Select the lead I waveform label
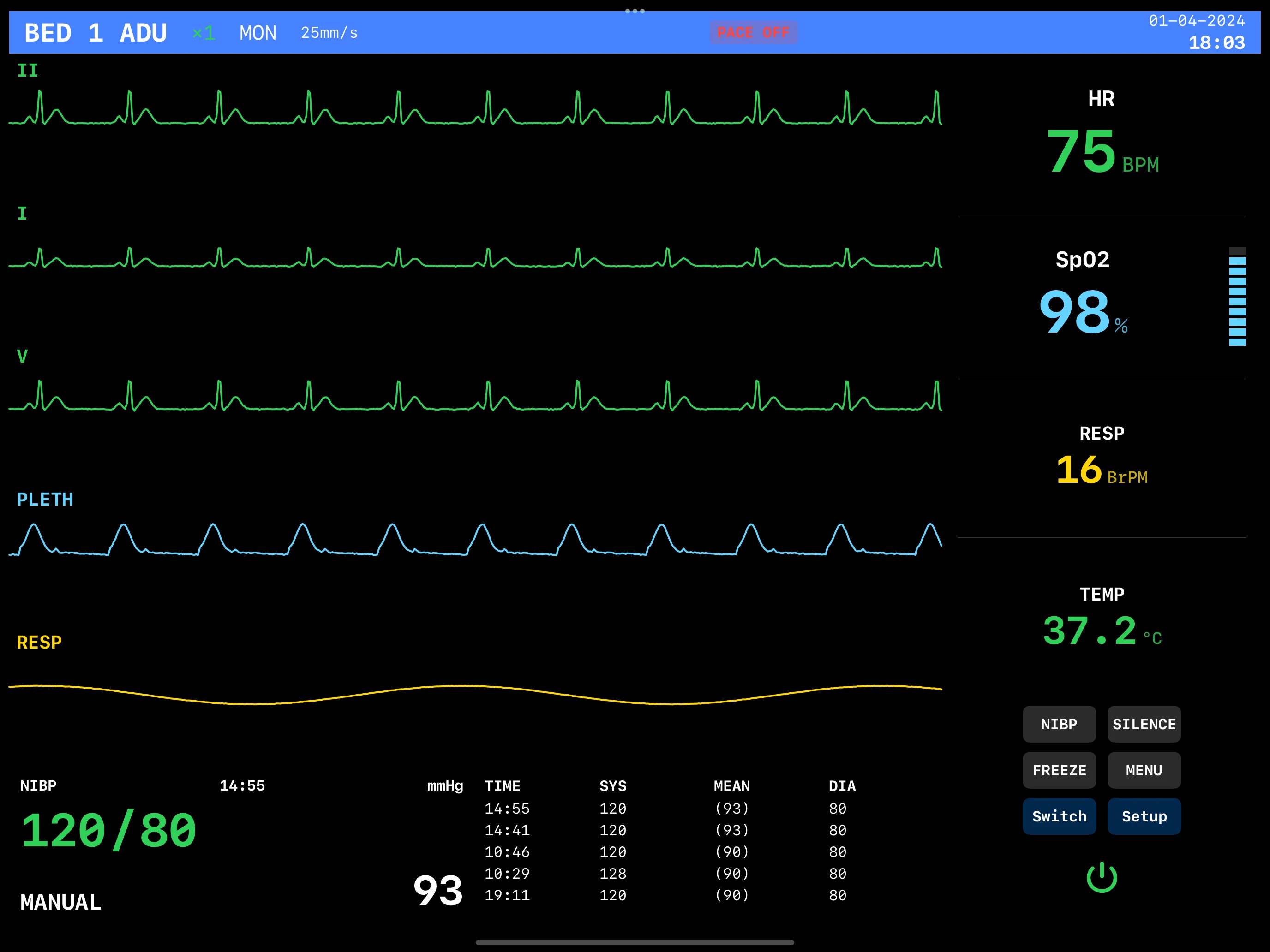Image resolution: width=1270 pixels, height=952 pixels. 23,214
